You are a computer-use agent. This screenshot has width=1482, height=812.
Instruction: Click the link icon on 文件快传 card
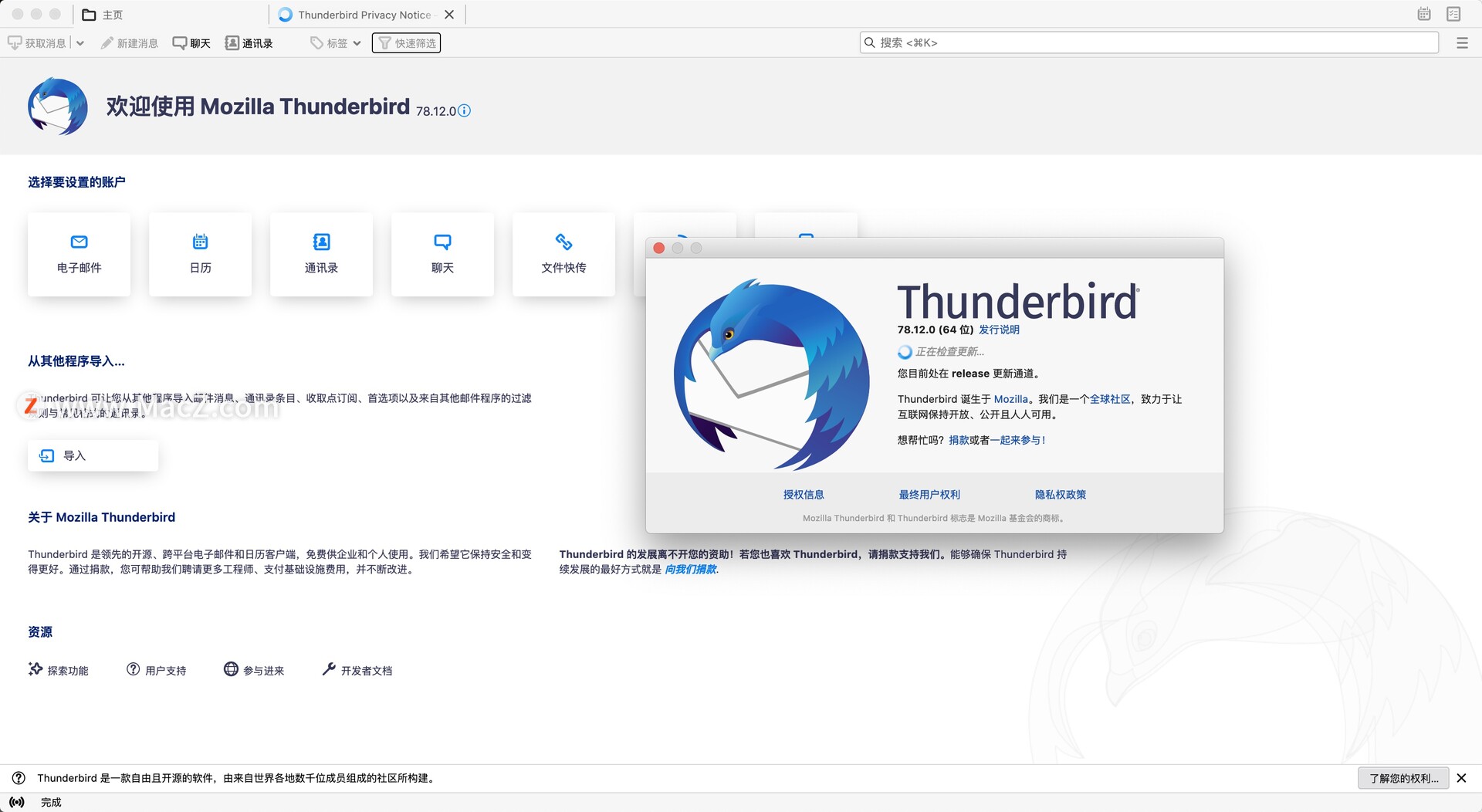coord(563,242)
